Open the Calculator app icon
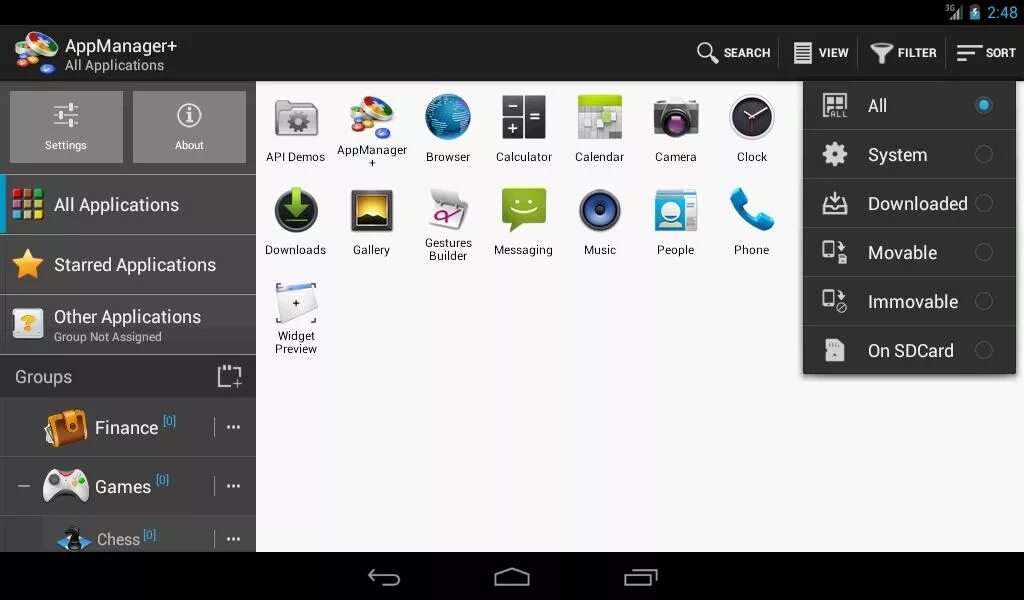Viewport: 1024px width, 600px height. [x=524, y=118]
